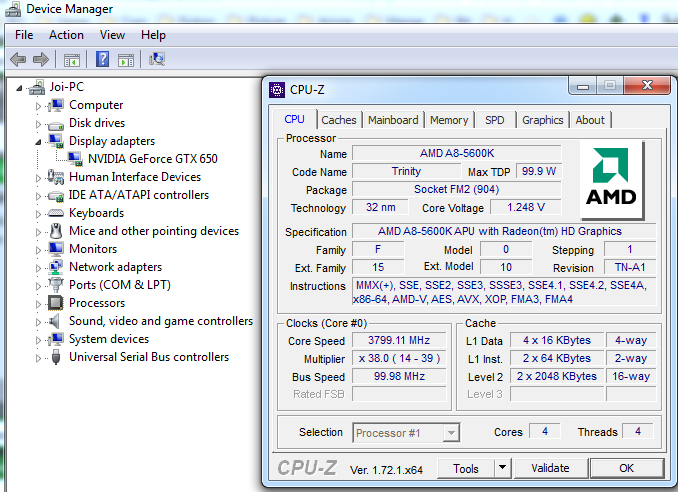
Task: Select the CPU tab
Action: (x=294, y=119)
